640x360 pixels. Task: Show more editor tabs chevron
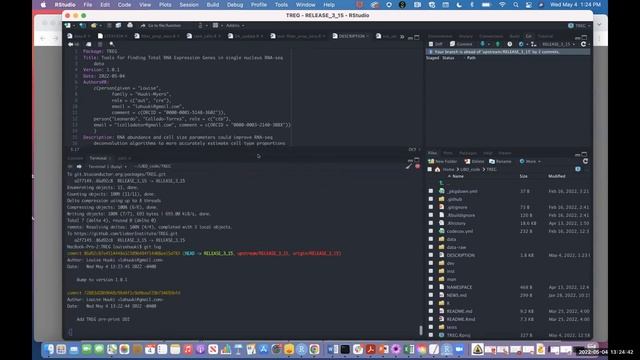[402, 37]
